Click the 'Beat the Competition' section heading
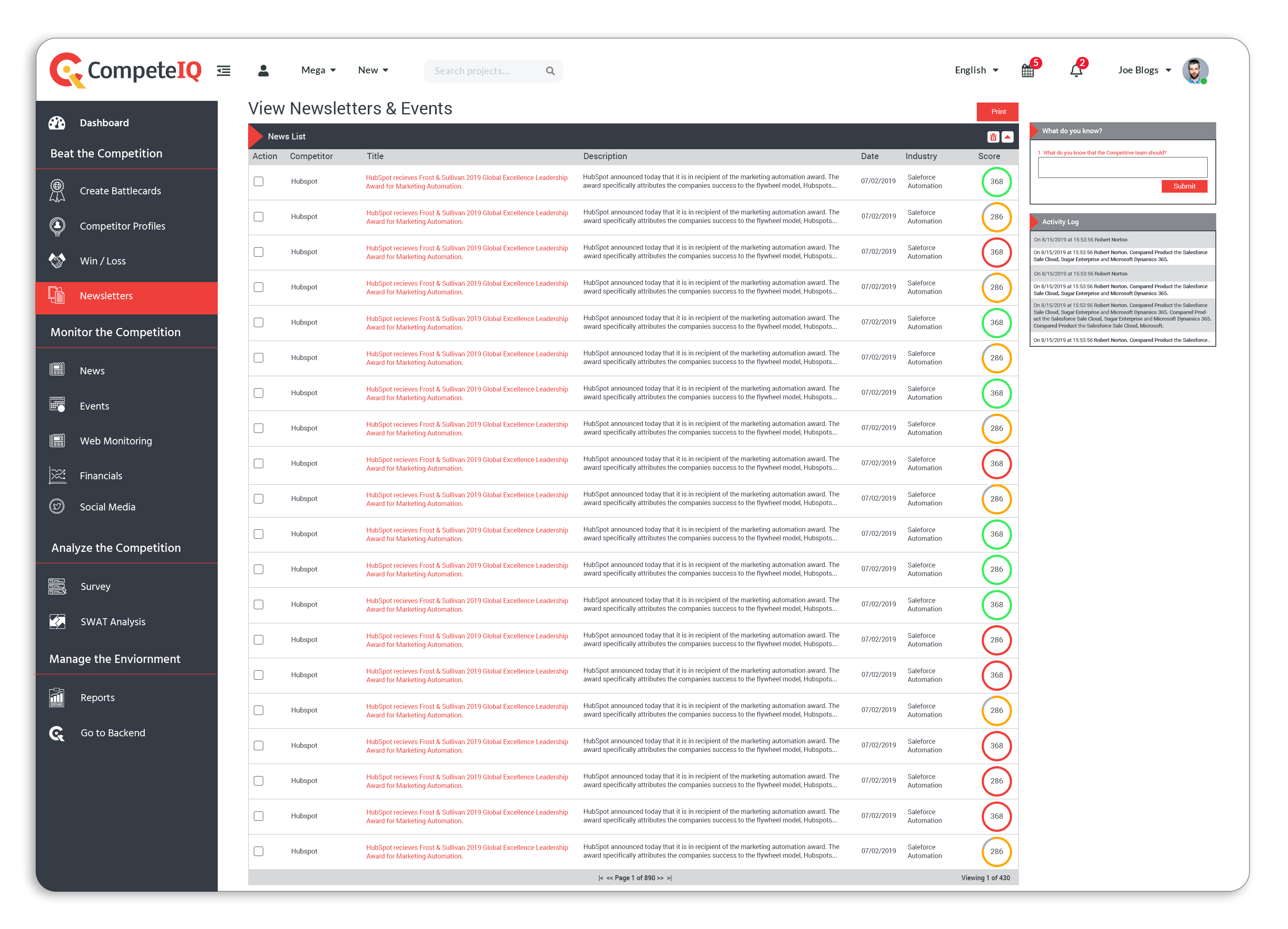 106,153
